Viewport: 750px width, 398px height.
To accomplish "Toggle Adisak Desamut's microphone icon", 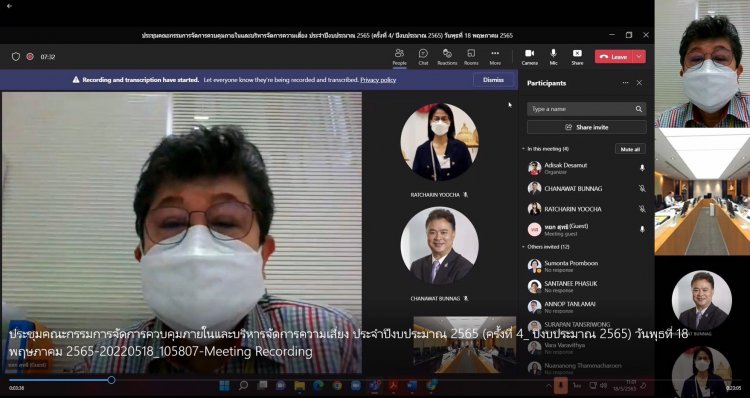I will [x=642, y=168].
